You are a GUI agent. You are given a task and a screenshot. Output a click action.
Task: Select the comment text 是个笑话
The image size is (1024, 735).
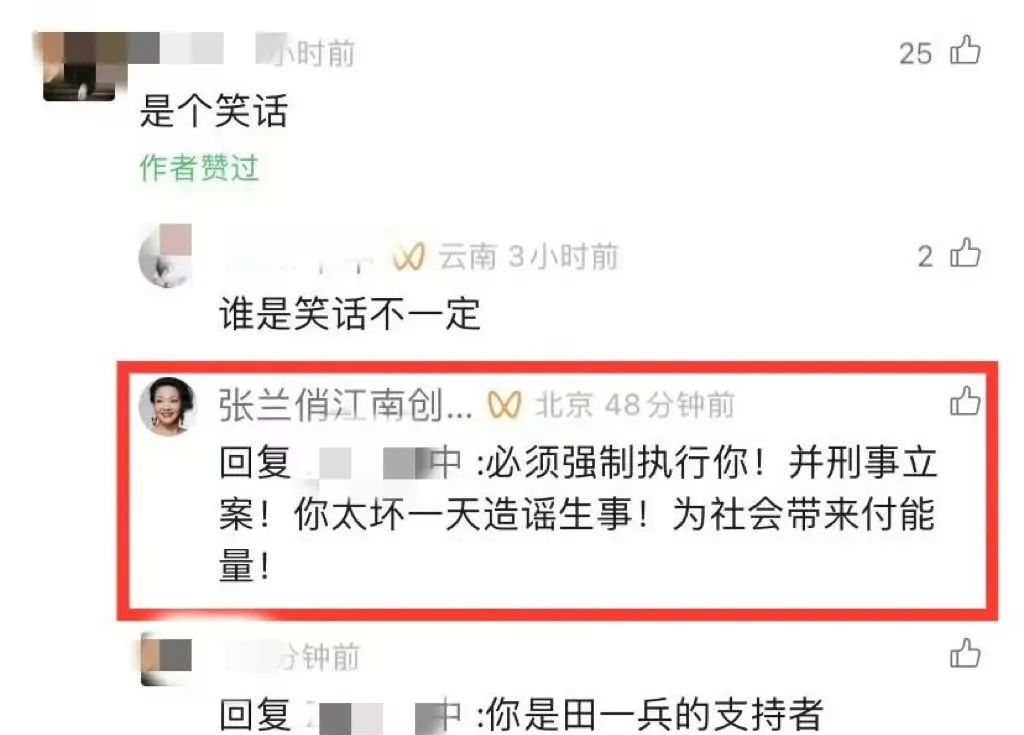pyautogui.click(x=214, y=110)
